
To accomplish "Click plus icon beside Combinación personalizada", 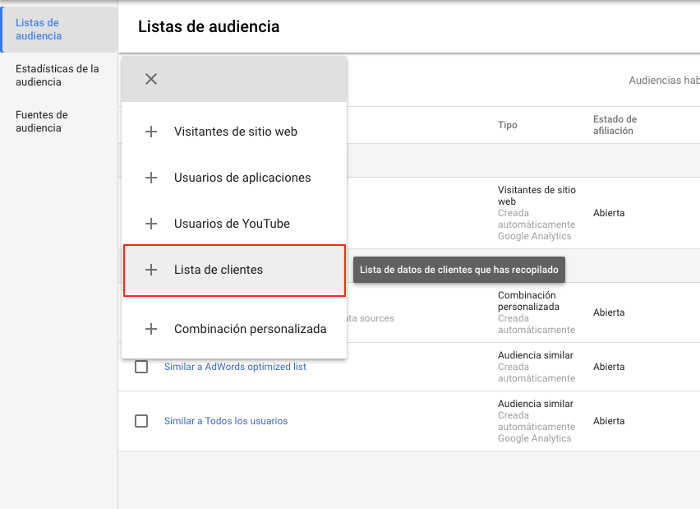I will [151, 329].
